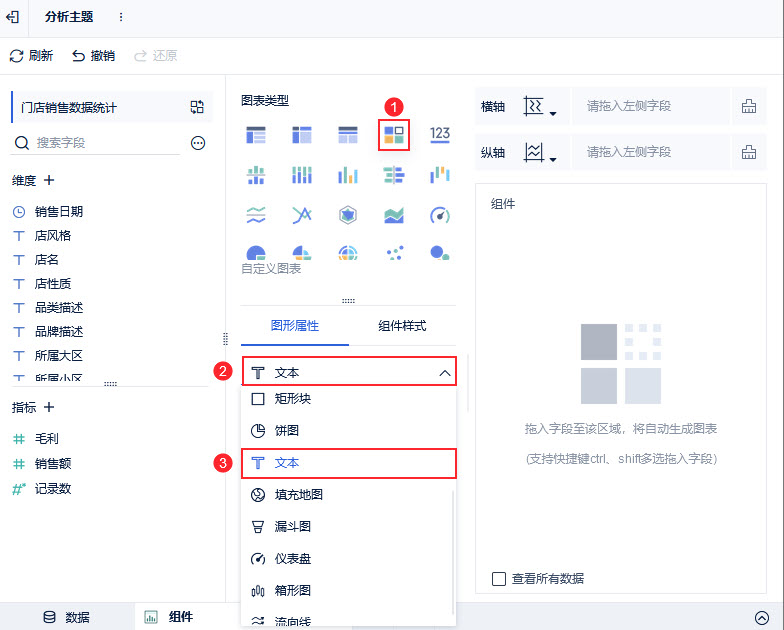Select the stacked column chart icon
Screen dimensions: 784x630
point(302,176)
